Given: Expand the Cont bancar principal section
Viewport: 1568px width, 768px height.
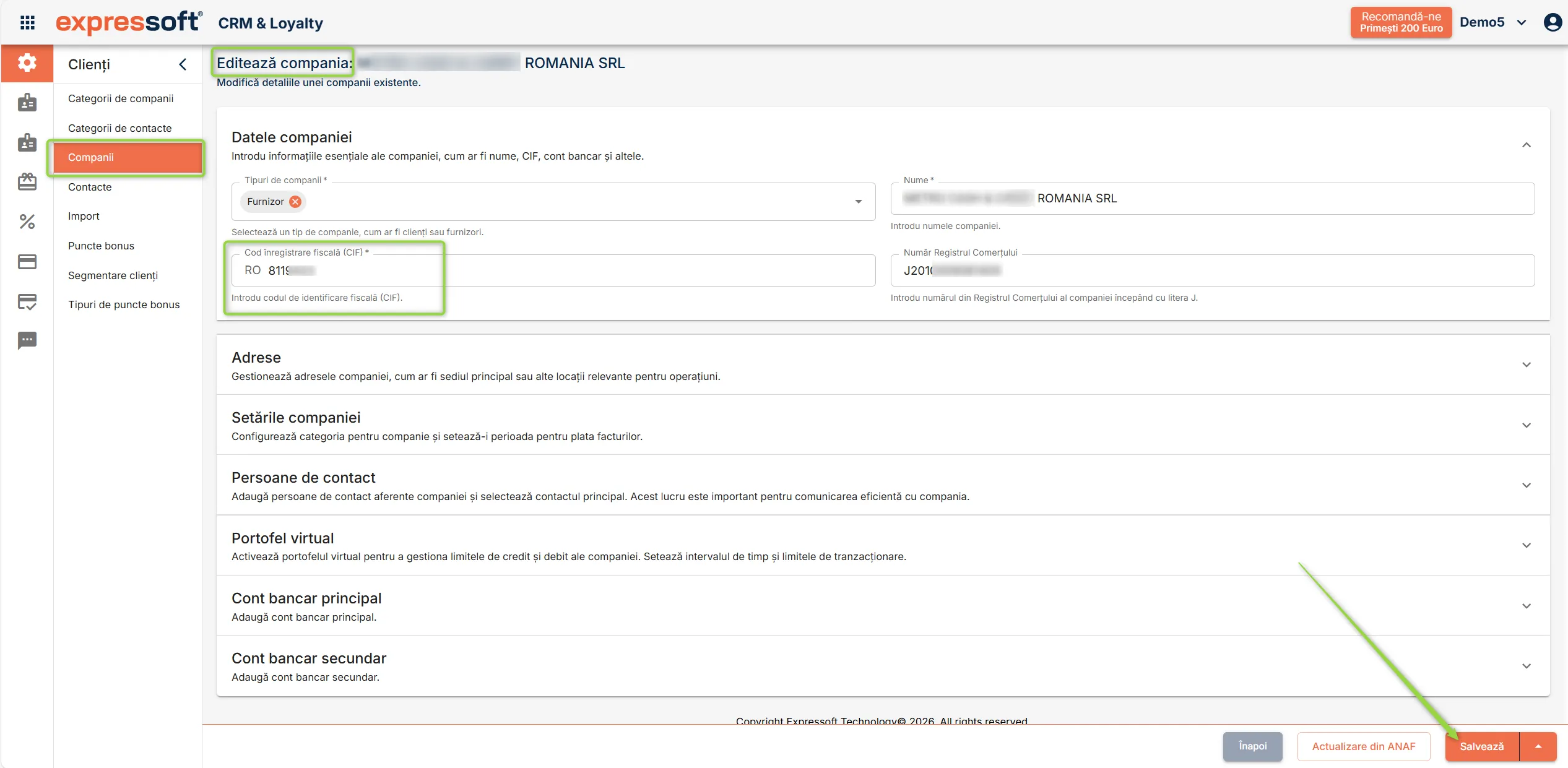Looking at the screenshot, I should 1527,606.
